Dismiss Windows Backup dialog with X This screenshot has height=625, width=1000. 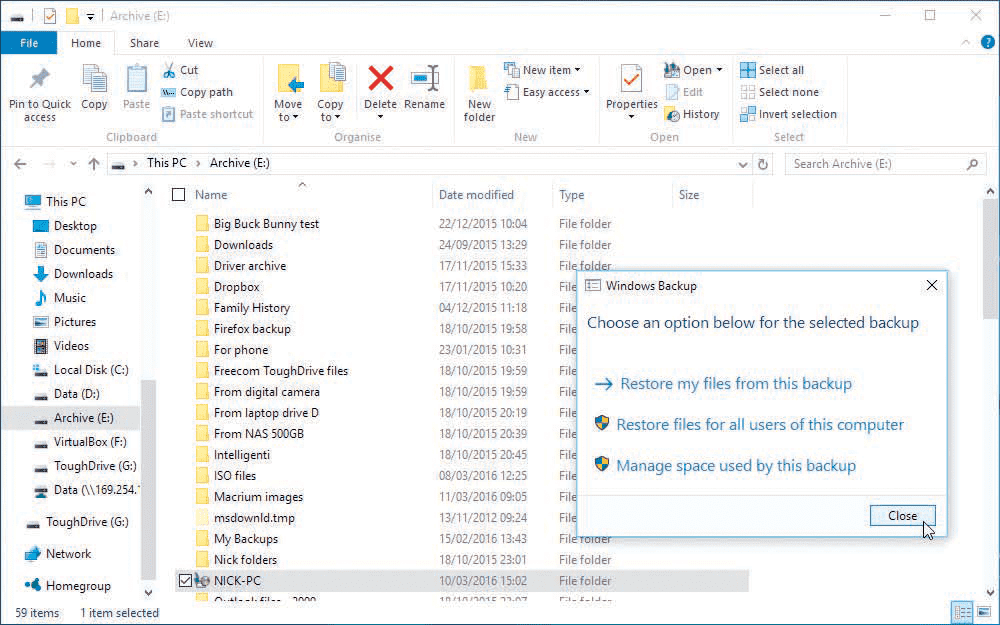point(932,285)
